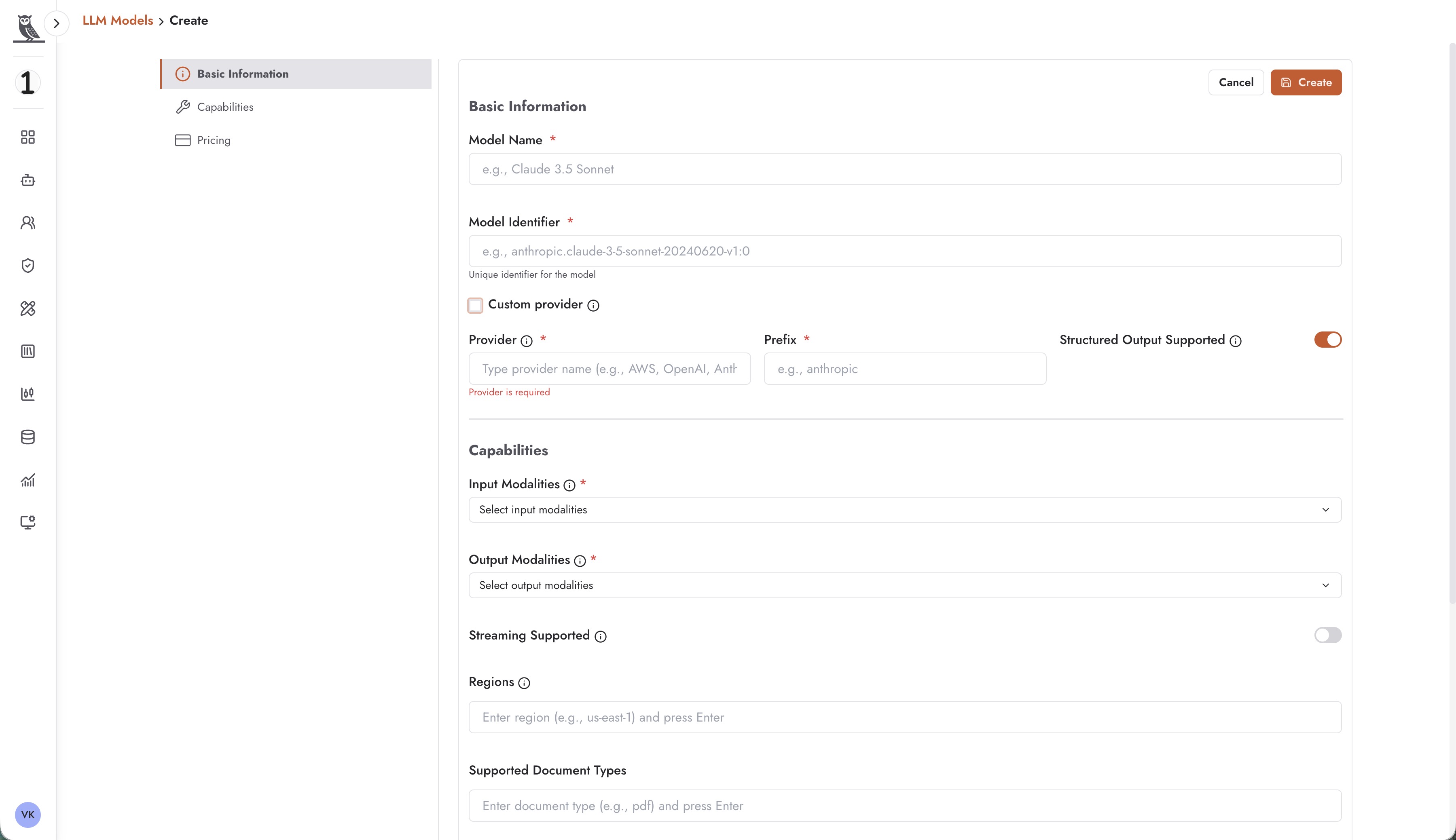Image resolution: width=1456 pixels, height=840 pixels.
Task: Open the database icon in sidebar
Action: click(x=28, y=437)
